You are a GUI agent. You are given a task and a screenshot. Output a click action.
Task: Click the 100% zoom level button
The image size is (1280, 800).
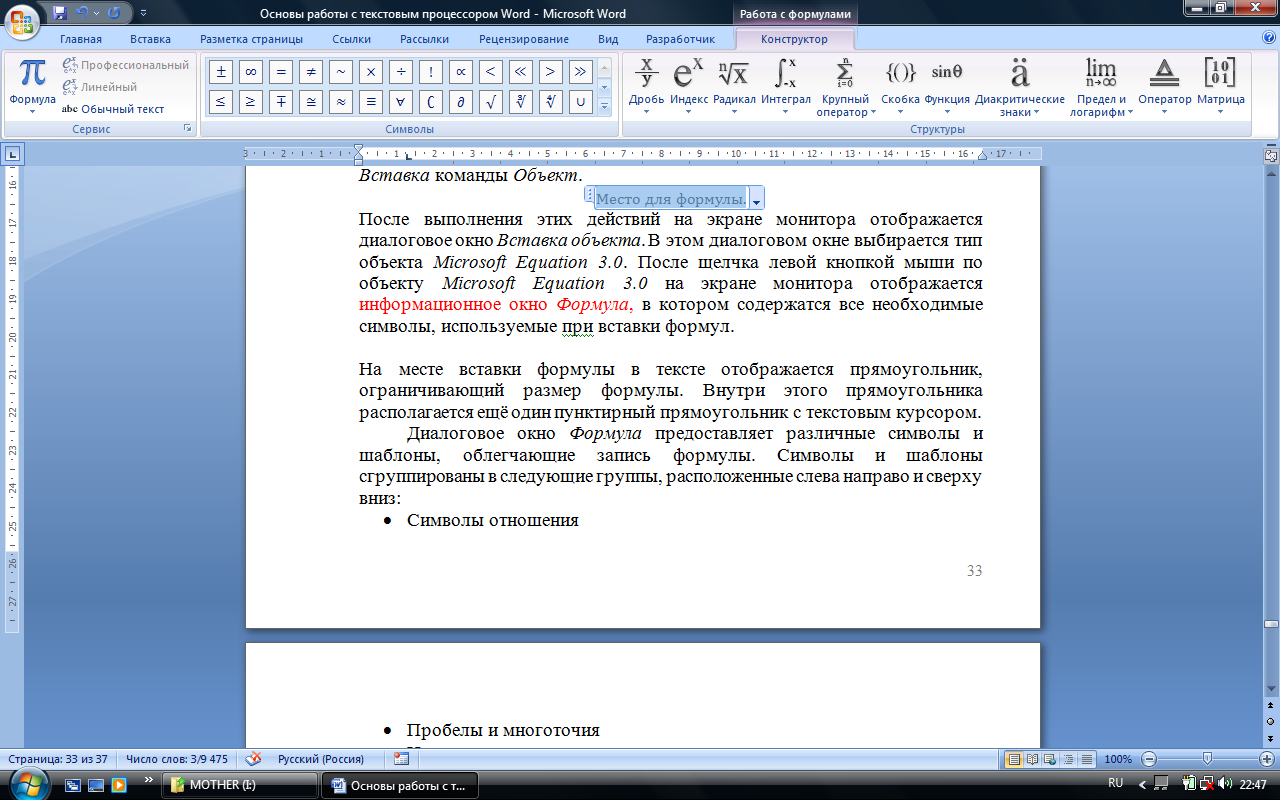click(x=1118, y=759)
